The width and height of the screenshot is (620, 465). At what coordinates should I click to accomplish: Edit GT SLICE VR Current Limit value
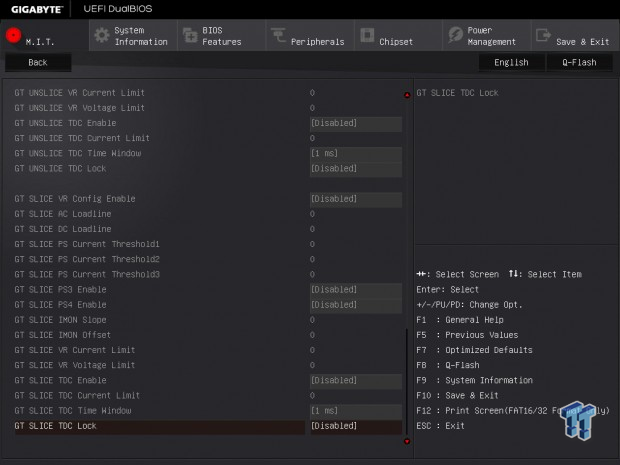[x=312, y=350]
